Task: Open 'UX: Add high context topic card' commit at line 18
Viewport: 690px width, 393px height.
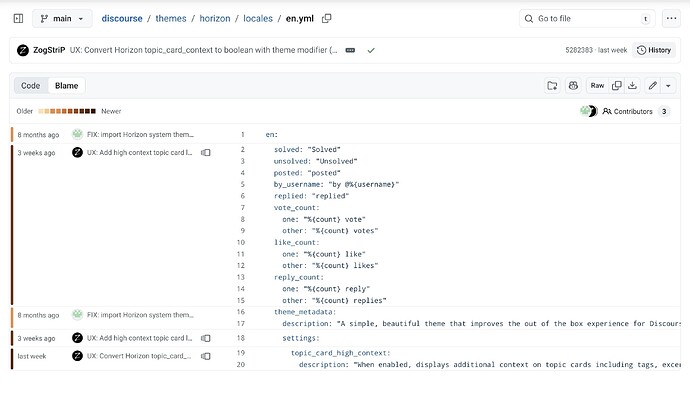Action: [139, 338]
